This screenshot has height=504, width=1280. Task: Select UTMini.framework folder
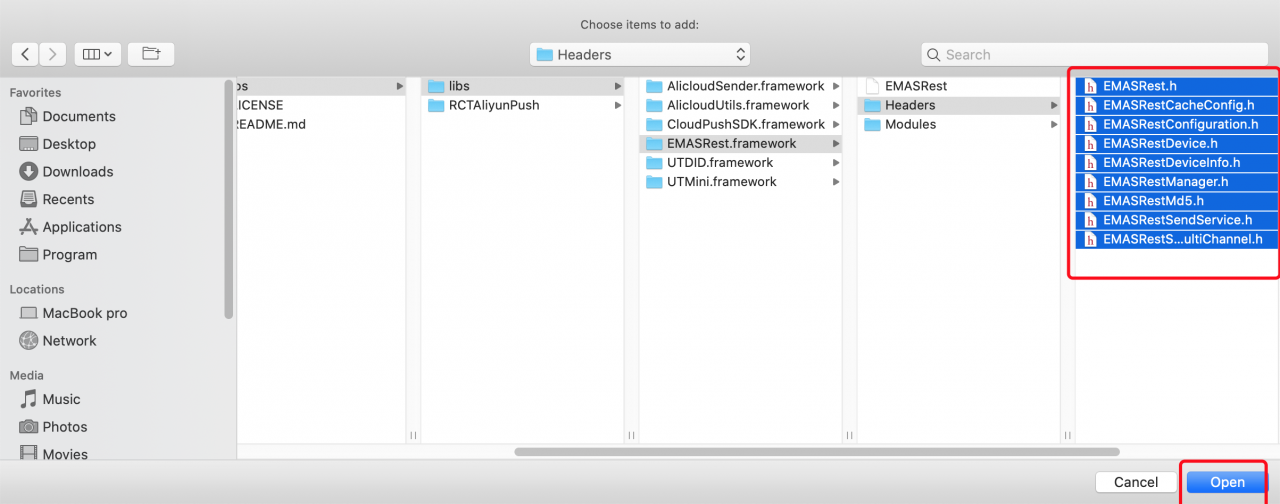coord(741,182)
